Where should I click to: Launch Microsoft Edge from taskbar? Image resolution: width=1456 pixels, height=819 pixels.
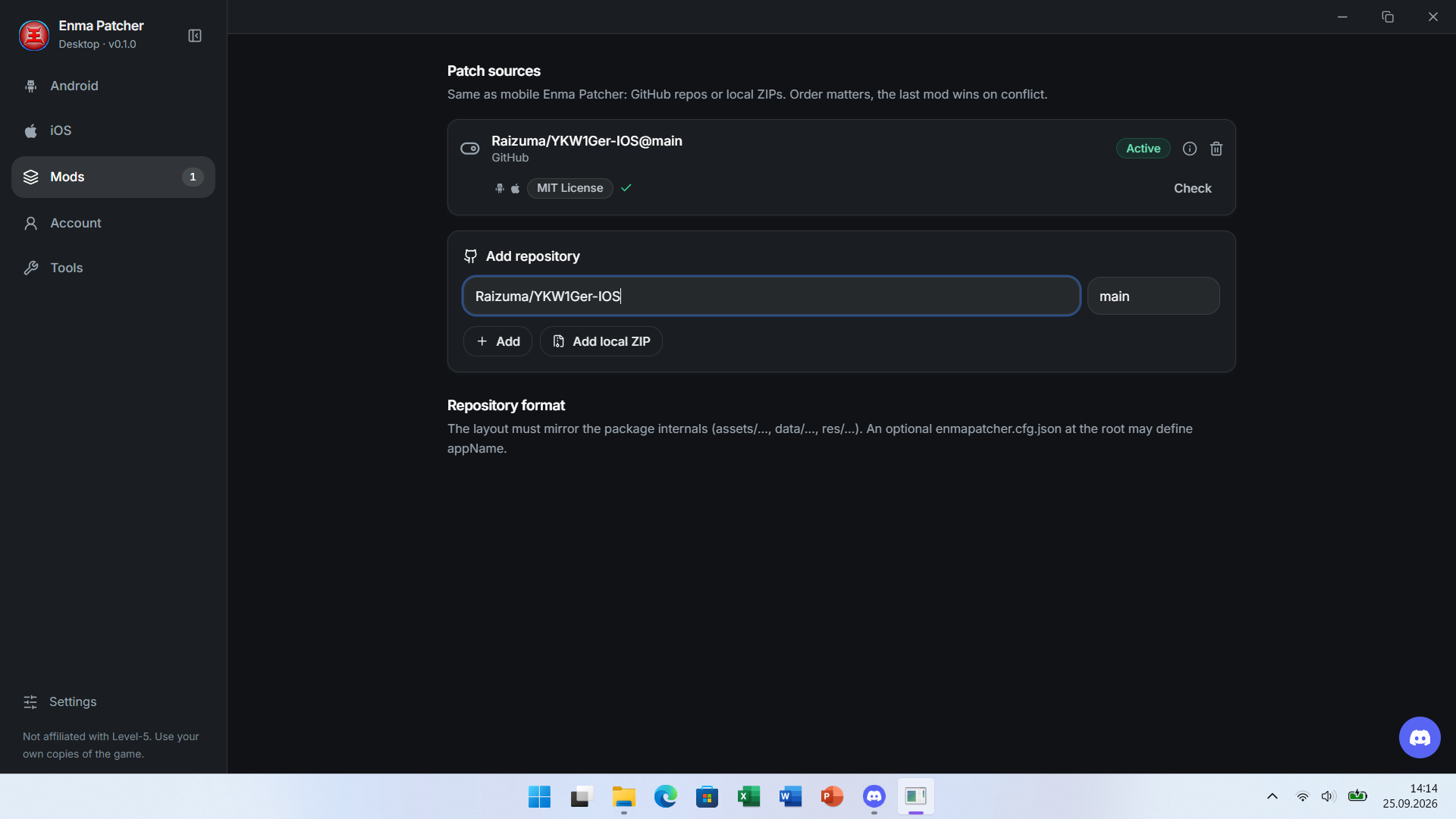click(x=666, y=796)
